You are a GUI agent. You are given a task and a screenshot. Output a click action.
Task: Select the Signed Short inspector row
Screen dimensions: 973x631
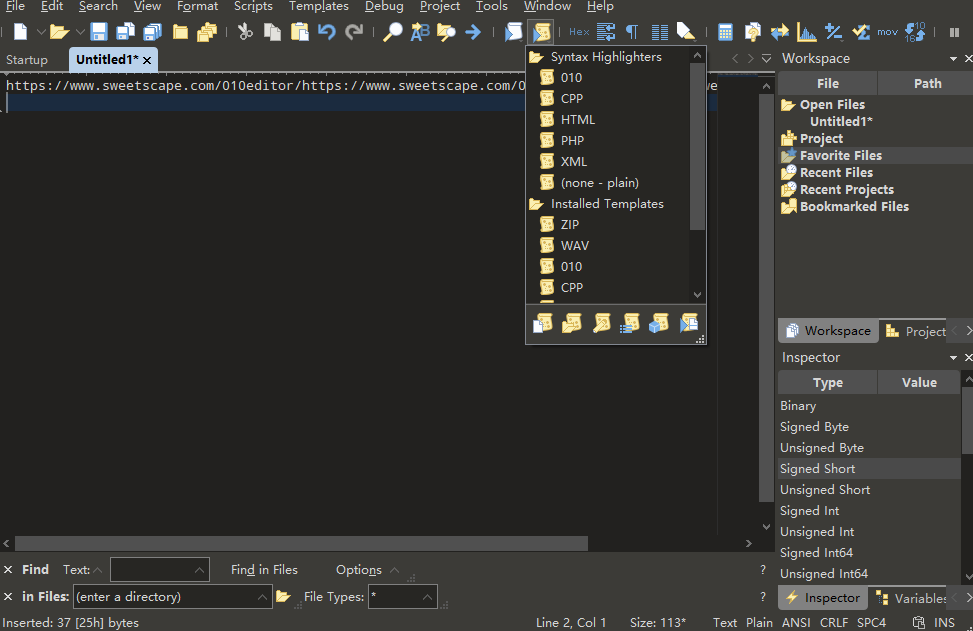(x=869, y=469)
